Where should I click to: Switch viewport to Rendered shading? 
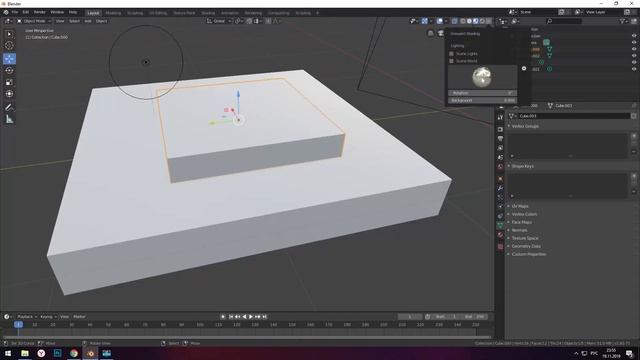(x=482, y=21)
